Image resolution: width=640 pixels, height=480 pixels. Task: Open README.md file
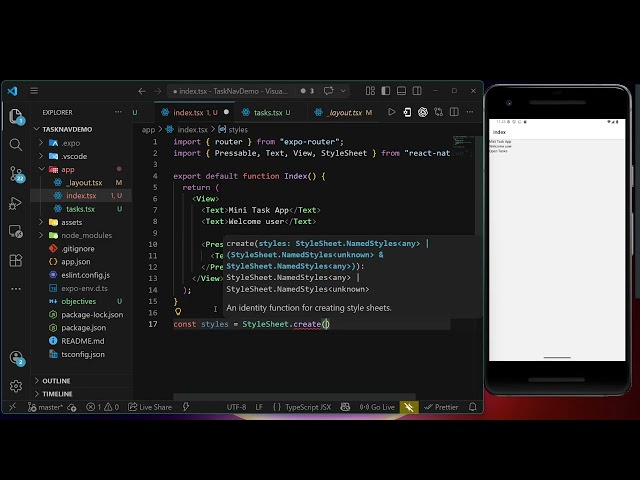pyautogui.click(x=82, y=341)
